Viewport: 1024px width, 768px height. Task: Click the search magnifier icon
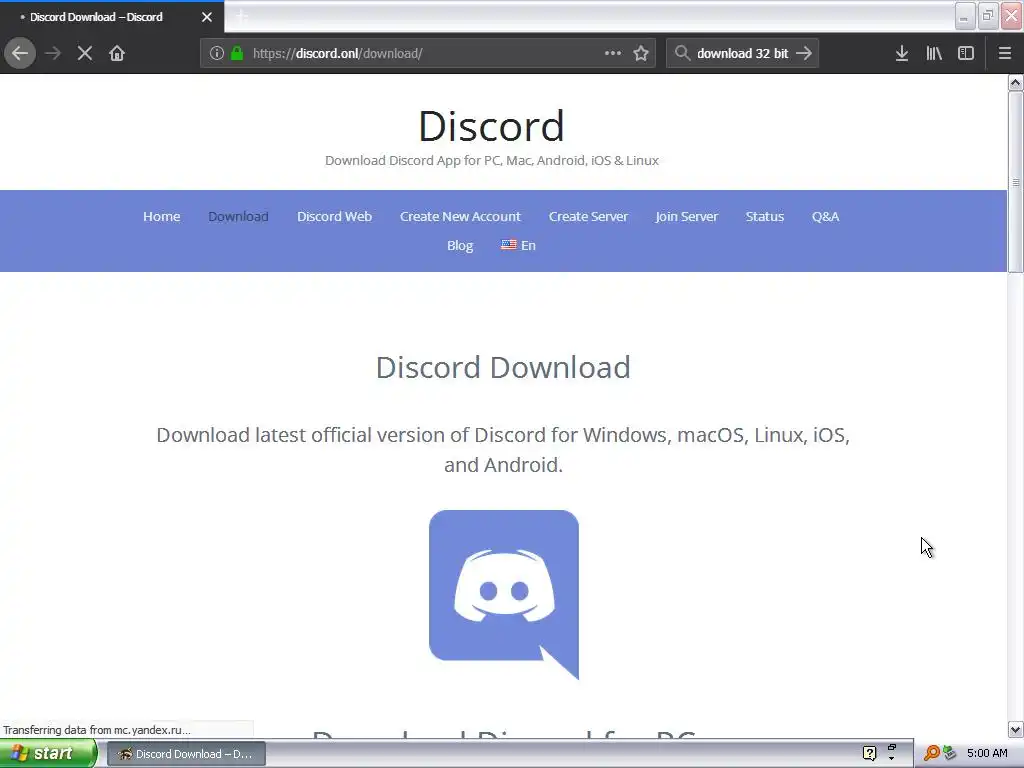point(682,53)
